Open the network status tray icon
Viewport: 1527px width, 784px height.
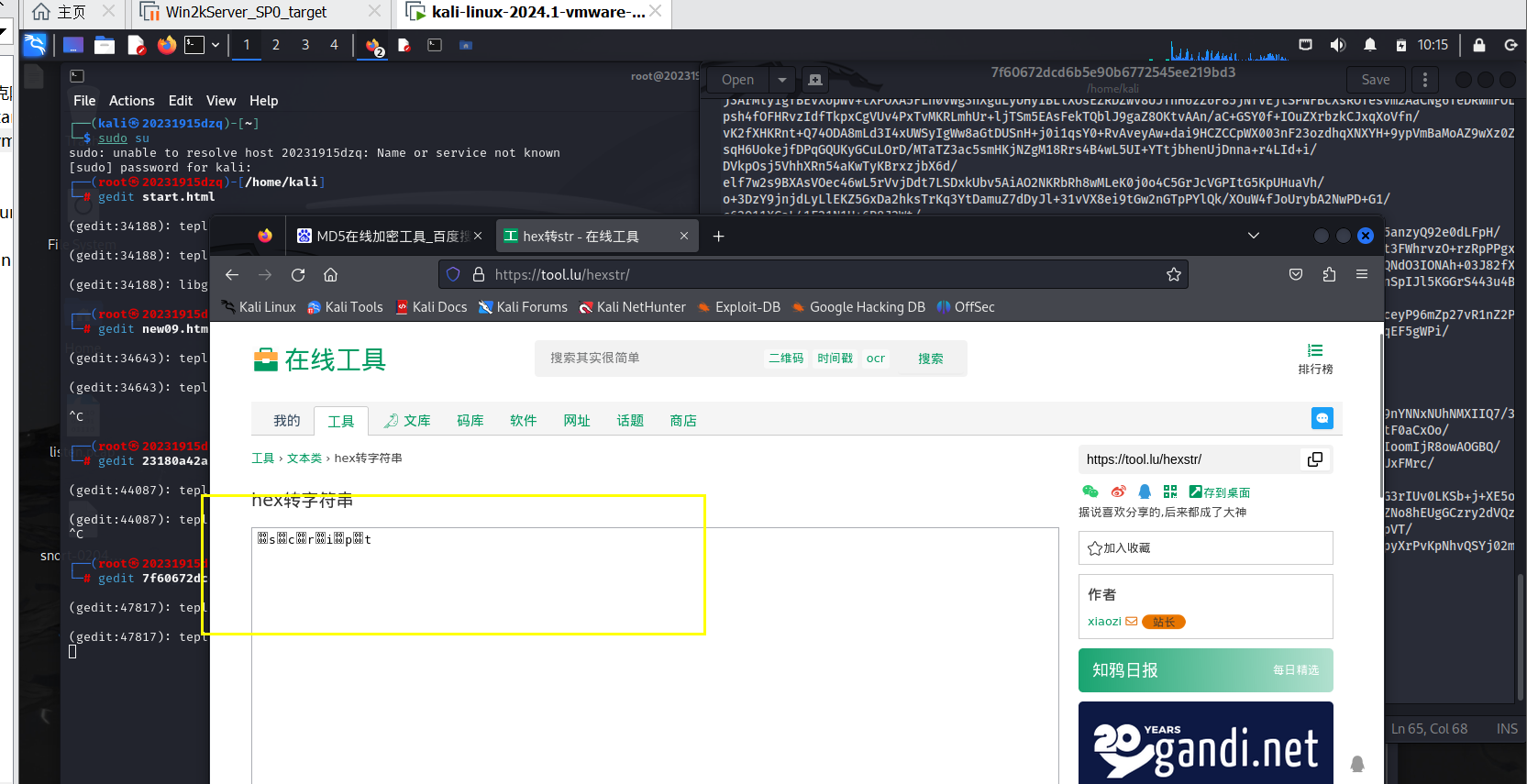tap(1306, 45)
